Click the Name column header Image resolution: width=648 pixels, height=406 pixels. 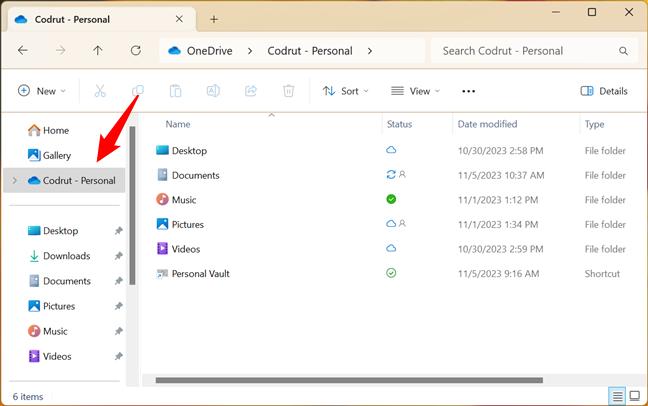pos(178,124)
